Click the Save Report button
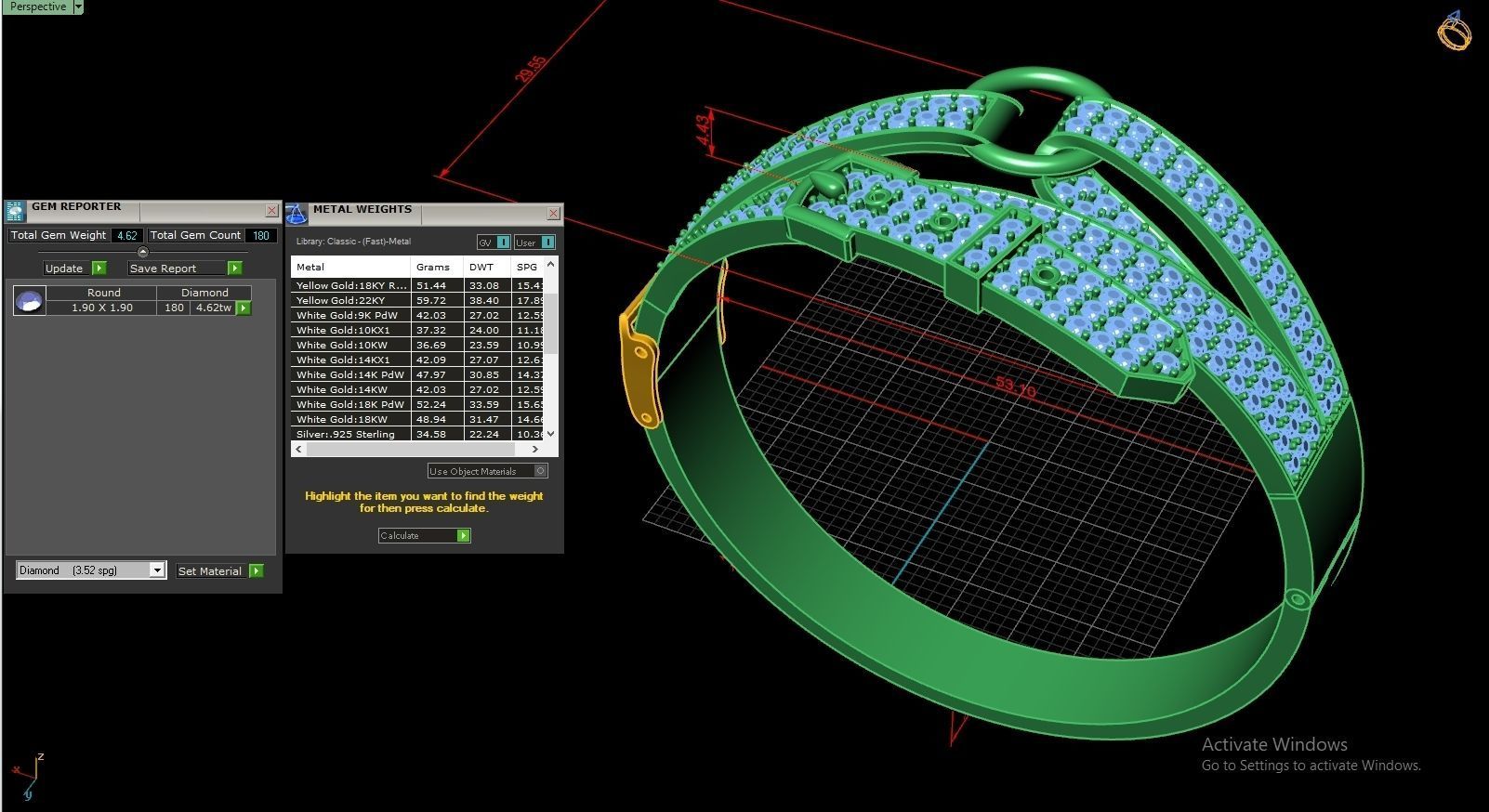 (178, 268)
